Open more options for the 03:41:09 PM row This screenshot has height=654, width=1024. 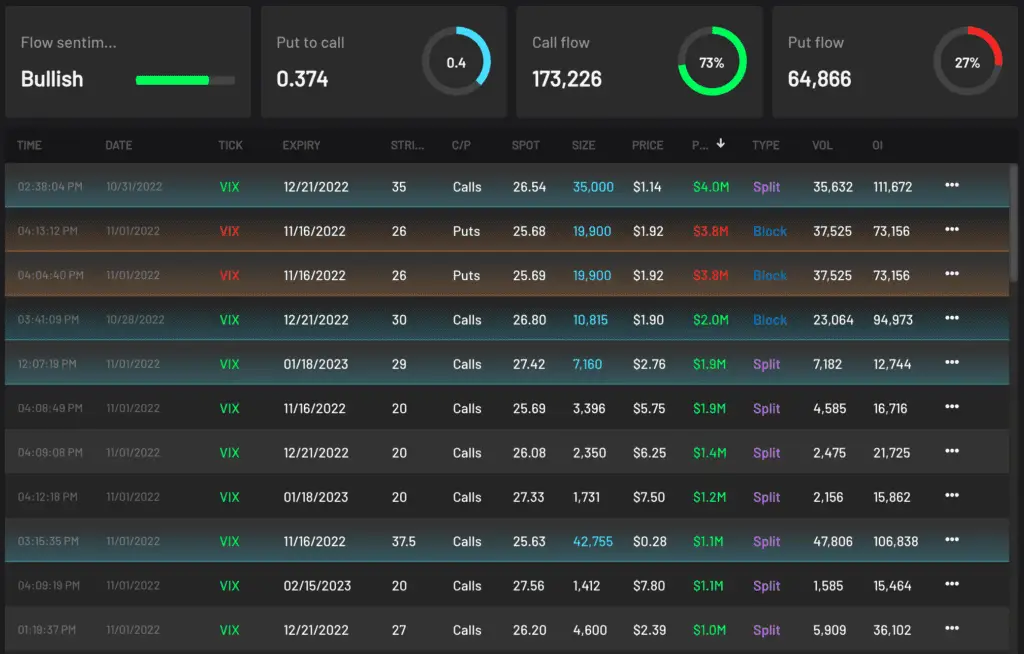click(x=952, y=318)
